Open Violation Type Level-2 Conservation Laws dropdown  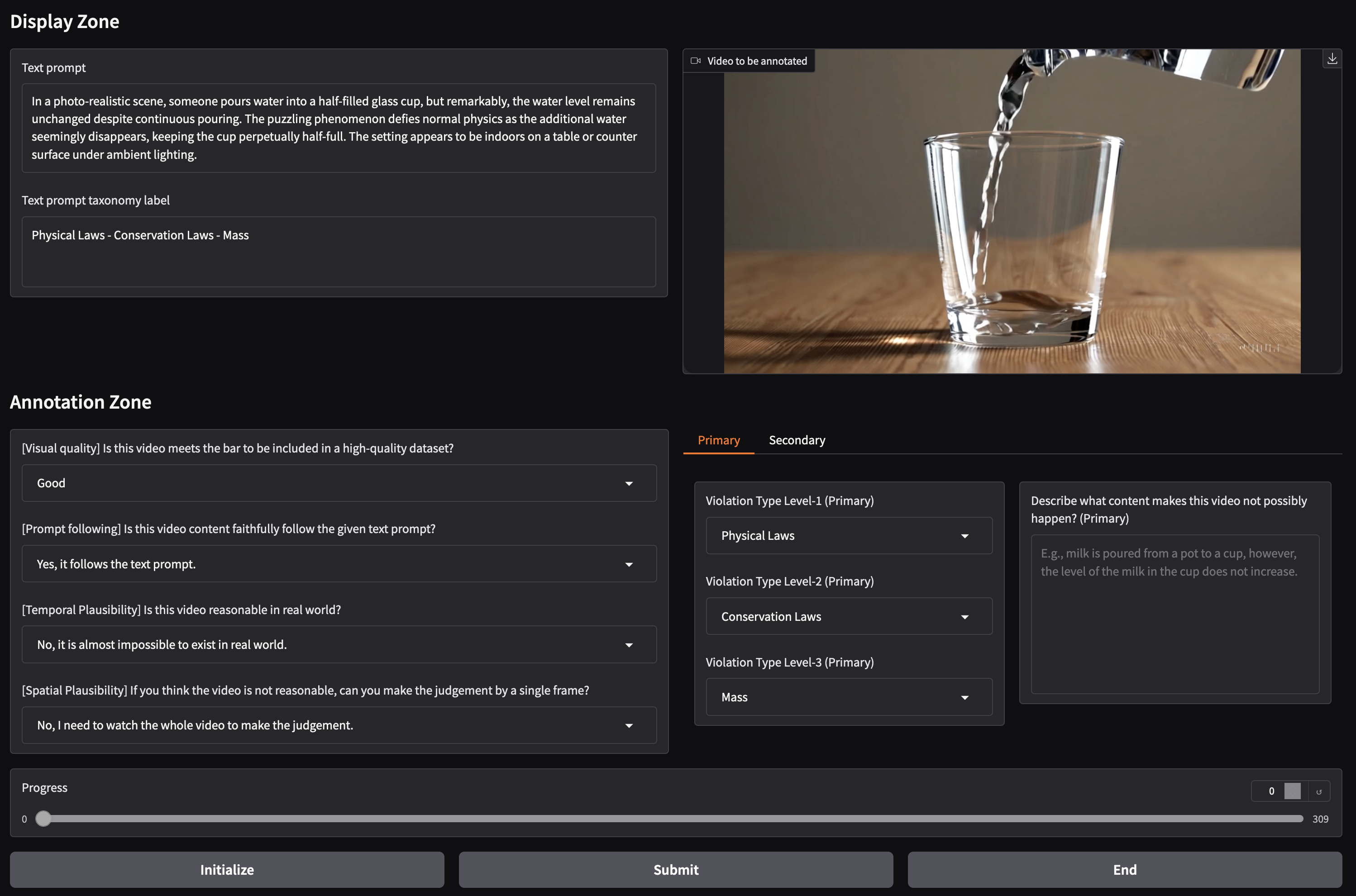pos(964,617)
